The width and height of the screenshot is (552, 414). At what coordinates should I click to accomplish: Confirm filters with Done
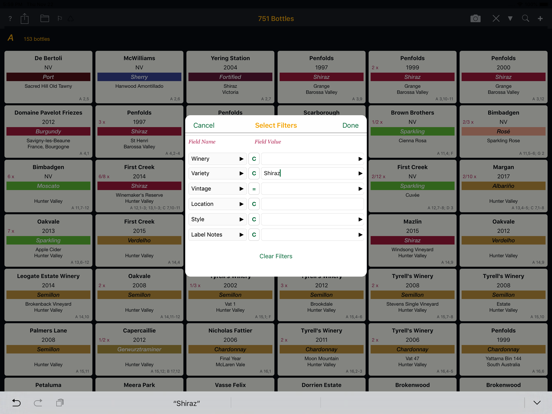coord(350,125)
